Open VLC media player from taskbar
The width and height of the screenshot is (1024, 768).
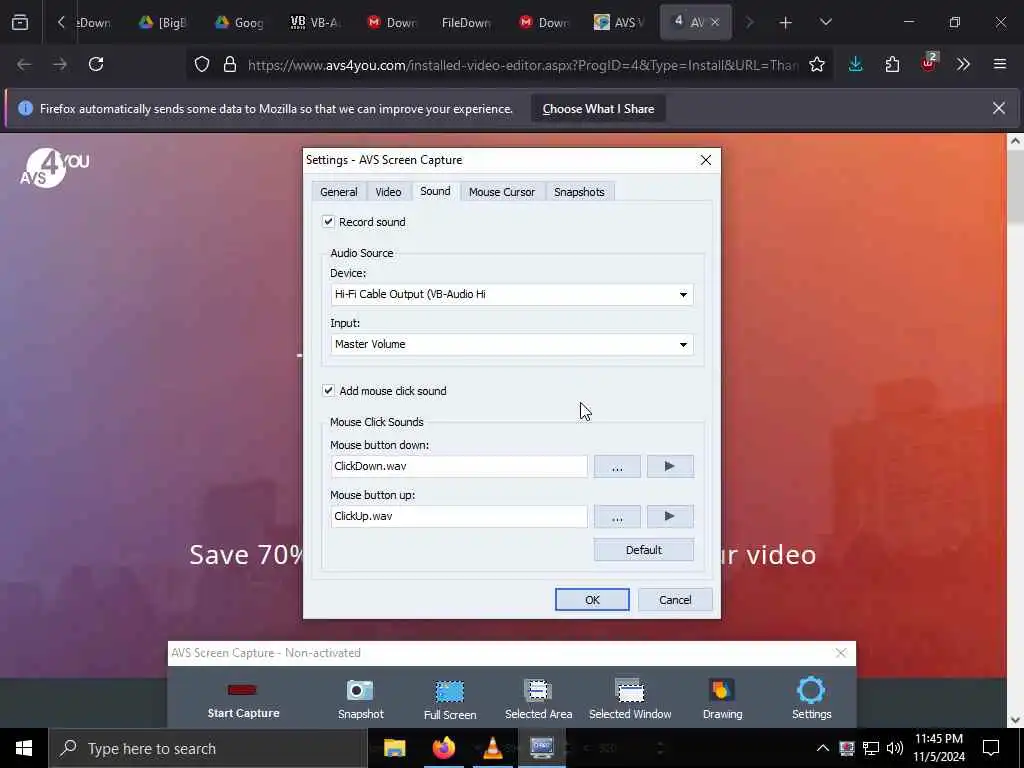pos(492,748)
